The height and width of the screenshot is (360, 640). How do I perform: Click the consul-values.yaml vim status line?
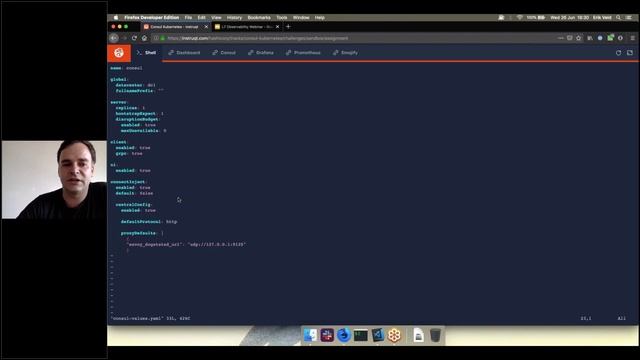150,318
